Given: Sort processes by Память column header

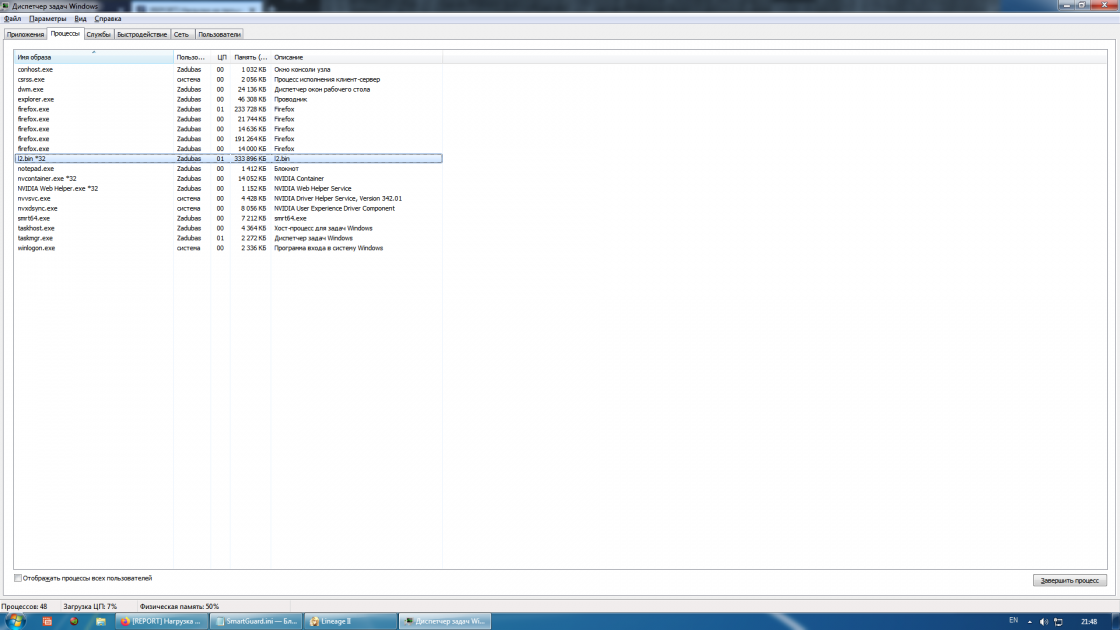Looking at the screenshot, I should tap(249, 57).
